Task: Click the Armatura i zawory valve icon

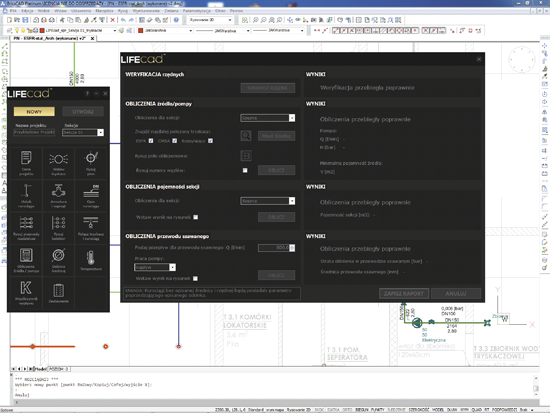Action: coord(59,195)
